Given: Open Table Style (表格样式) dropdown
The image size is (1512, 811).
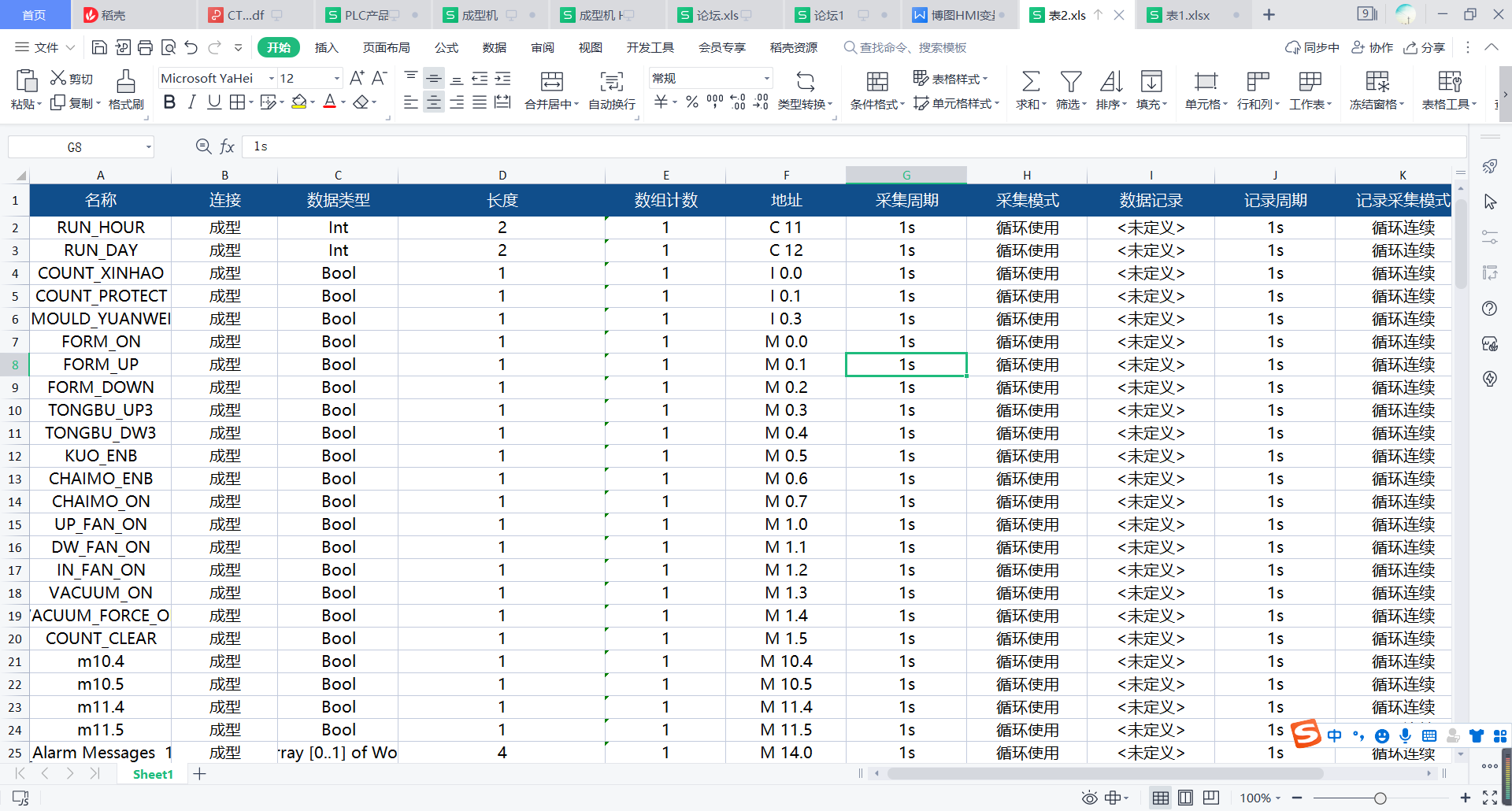Looking at the screenshot, I should pos(951,78).
